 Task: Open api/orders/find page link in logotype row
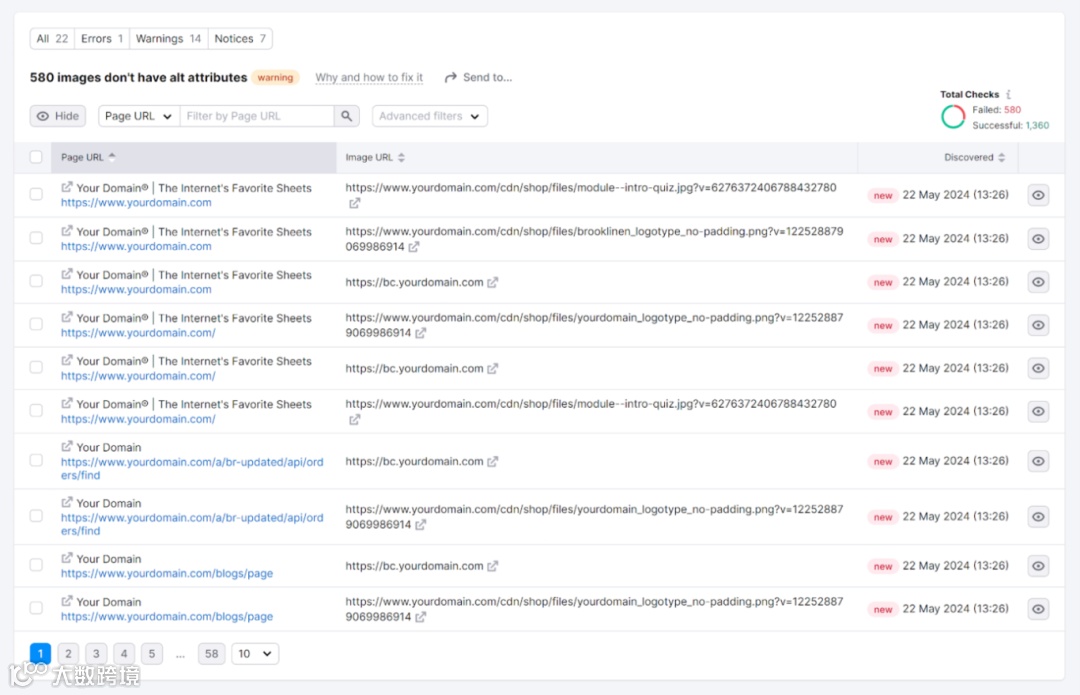coord(191,524)
